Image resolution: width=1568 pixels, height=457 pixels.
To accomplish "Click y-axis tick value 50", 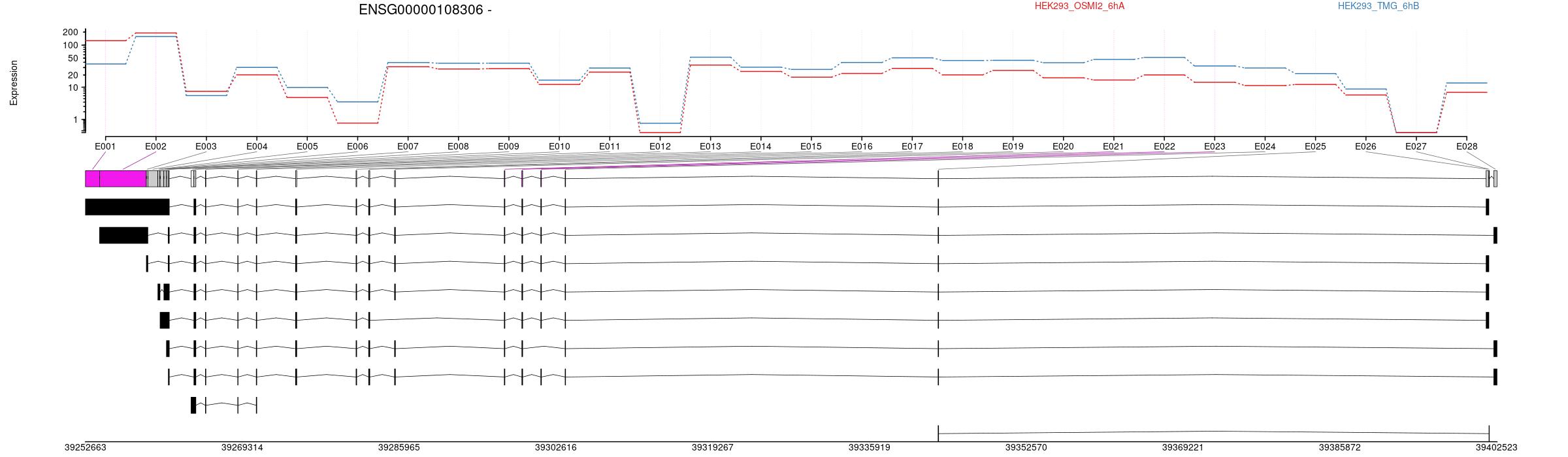I will [73, 58].
